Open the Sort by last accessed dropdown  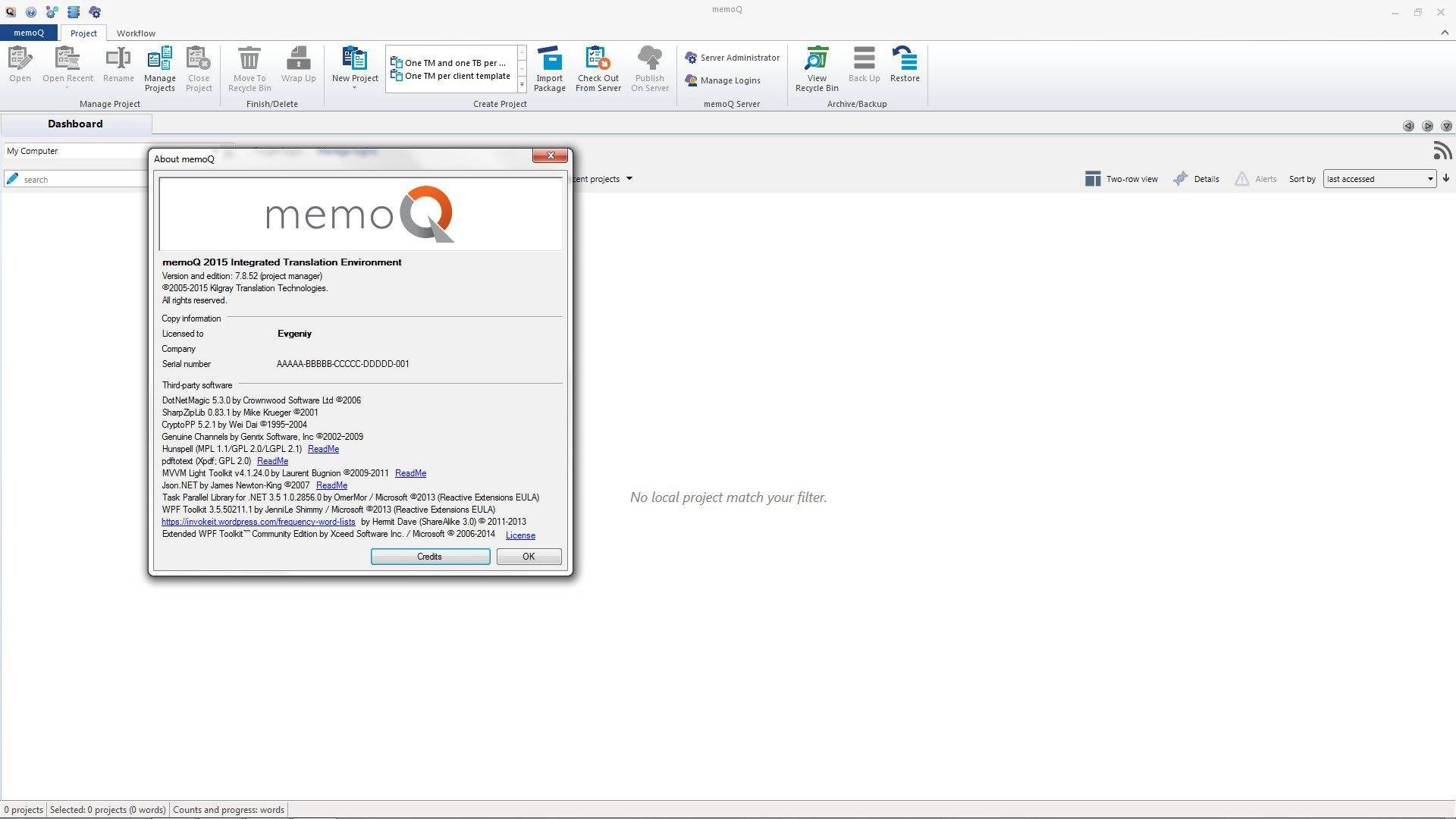click(1379, 179)
